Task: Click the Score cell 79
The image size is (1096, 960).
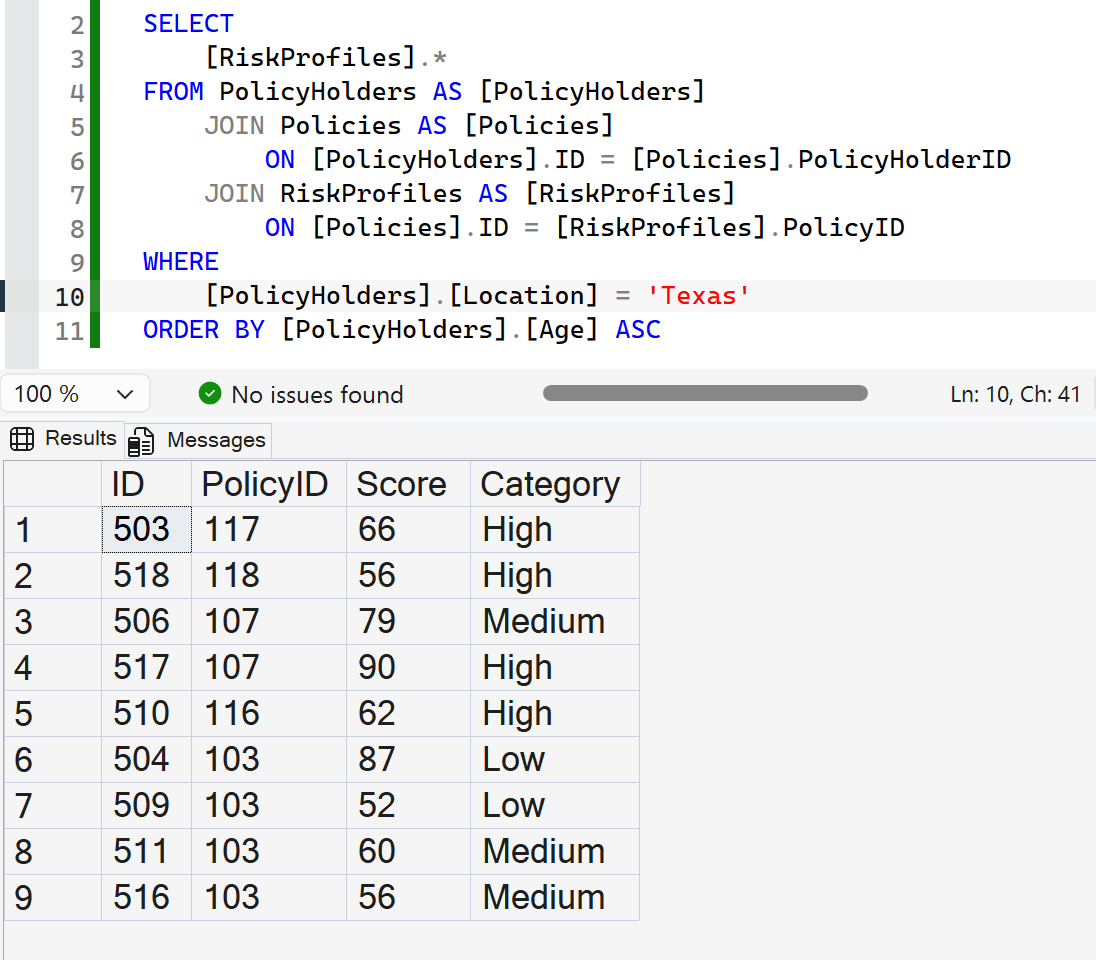Action: 408,622
